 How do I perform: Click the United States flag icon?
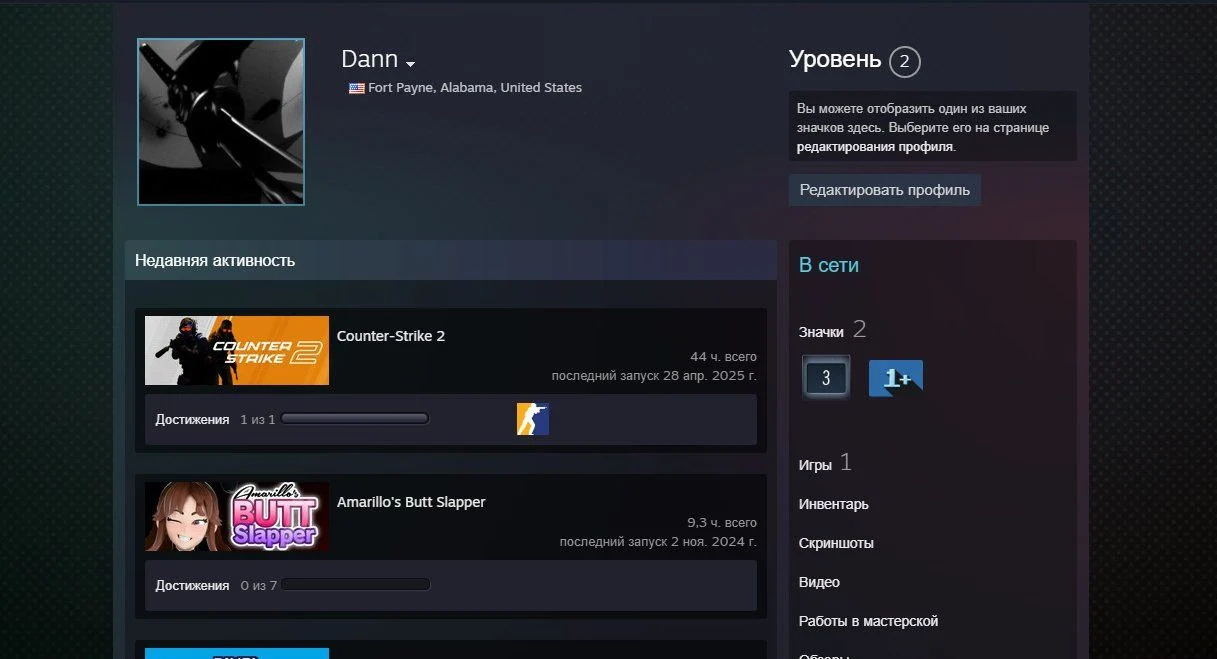click(x=356, y=88)
